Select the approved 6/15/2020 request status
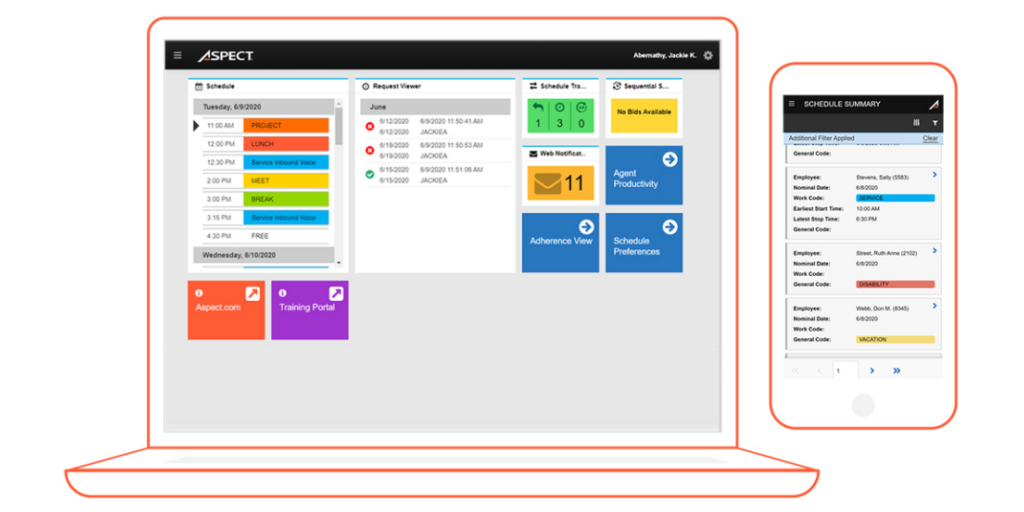Screen dimensions: 1024x512 pyautogui.click(x=370, y=174)
